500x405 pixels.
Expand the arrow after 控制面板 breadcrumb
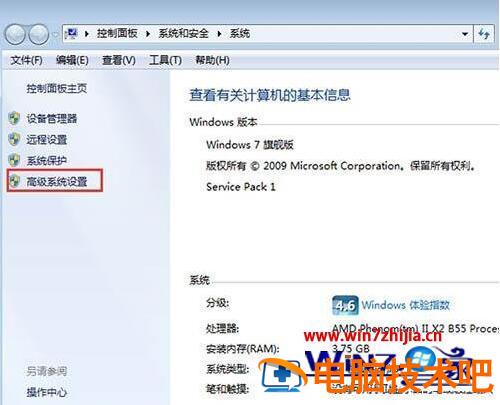(148, 34)
